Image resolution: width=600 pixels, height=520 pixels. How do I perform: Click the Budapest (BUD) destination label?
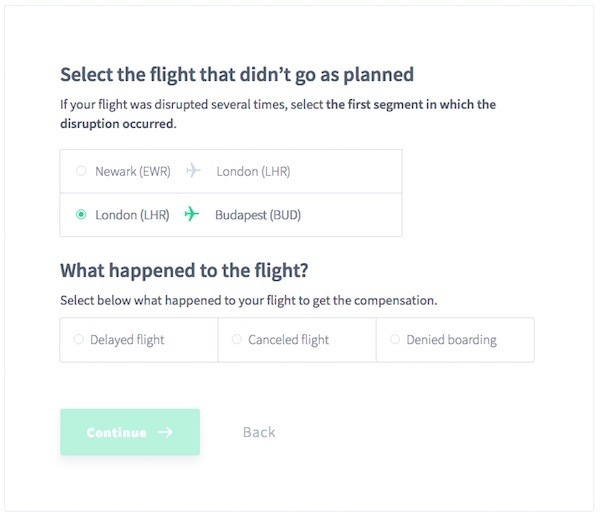point(258,215)
